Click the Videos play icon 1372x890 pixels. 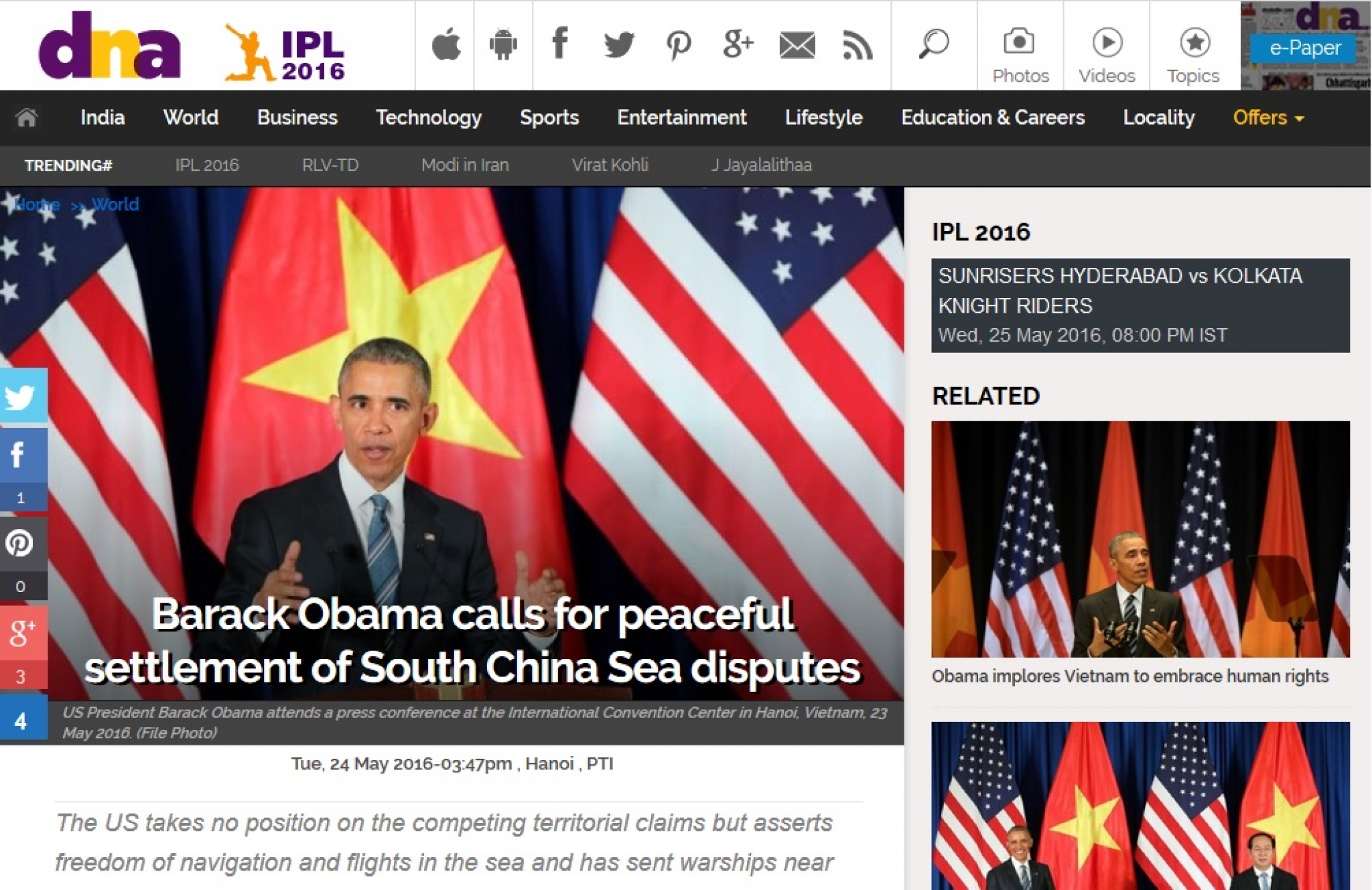pos(1105,44)
